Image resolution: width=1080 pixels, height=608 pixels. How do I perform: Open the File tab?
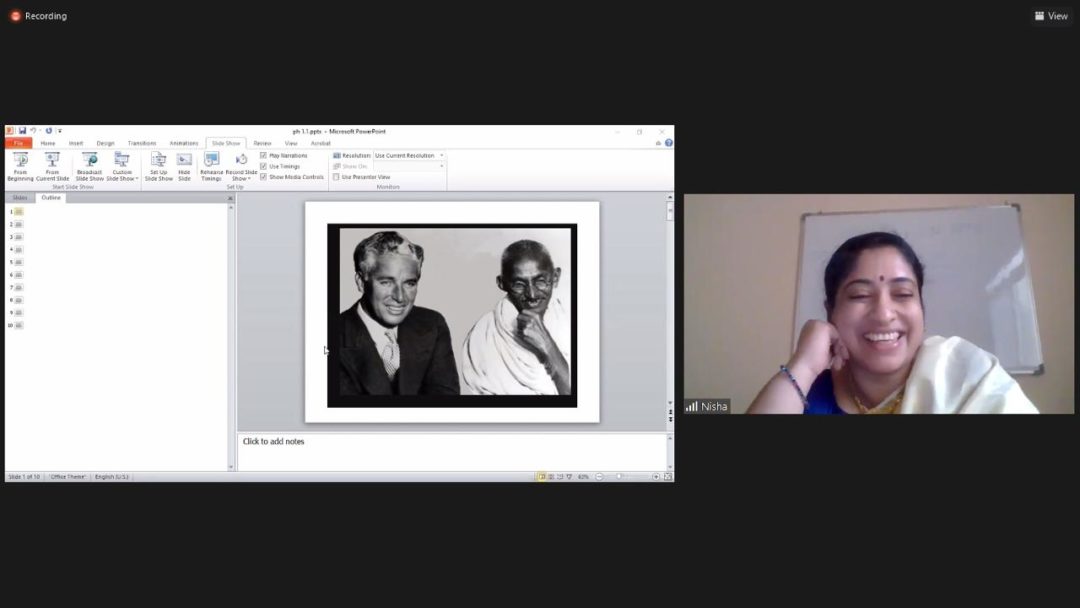click(19, 143)
